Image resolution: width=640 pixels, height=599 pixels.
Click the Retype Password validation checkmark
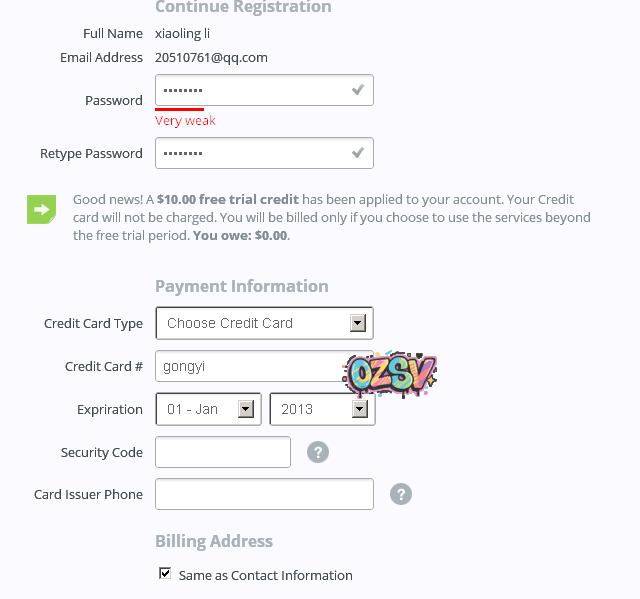click(357, 153)
